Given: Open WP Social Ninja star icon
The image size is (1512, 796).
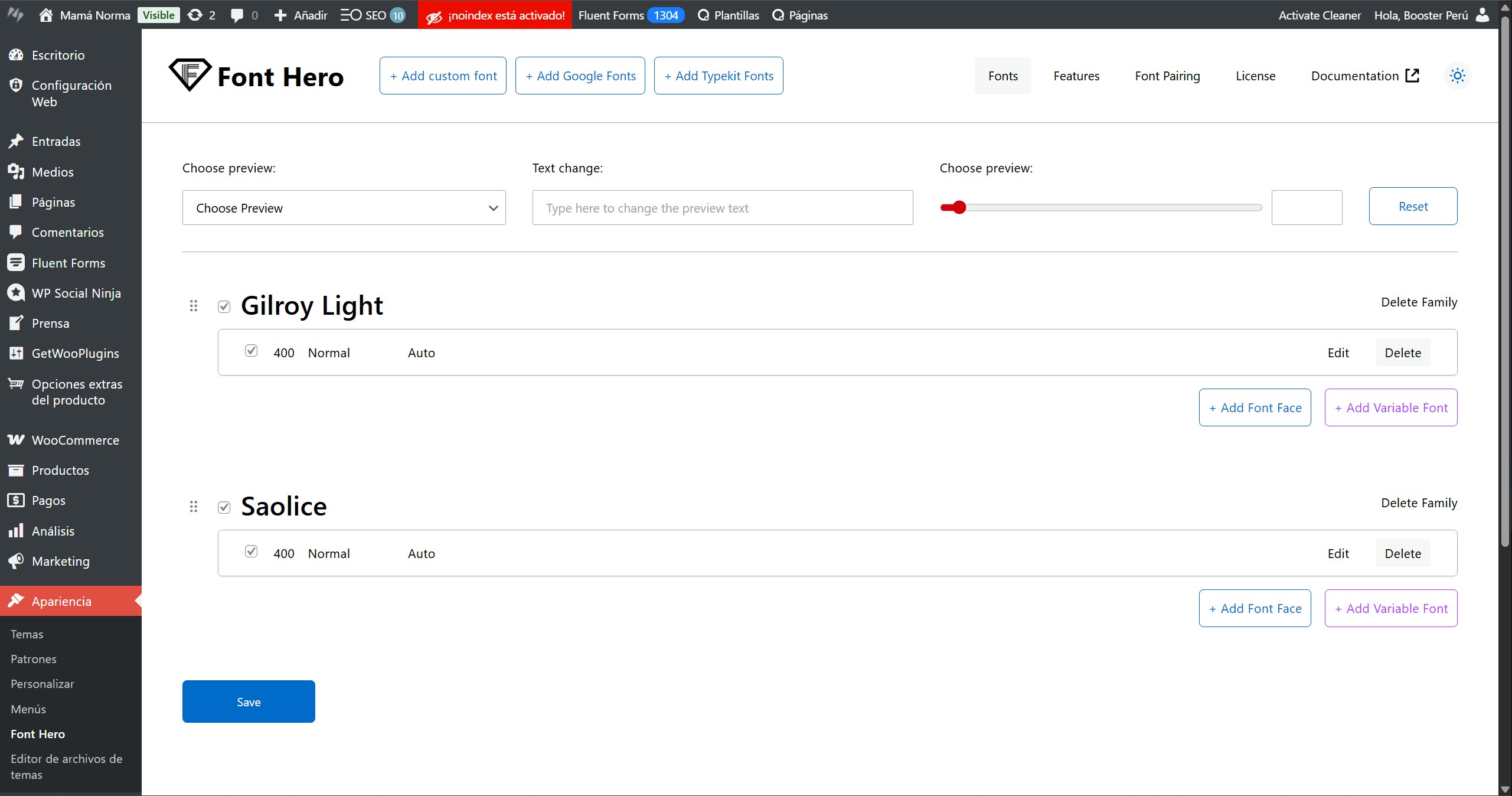Looking at the screenshot, I should pyautogui.click(x=16, y=293).
